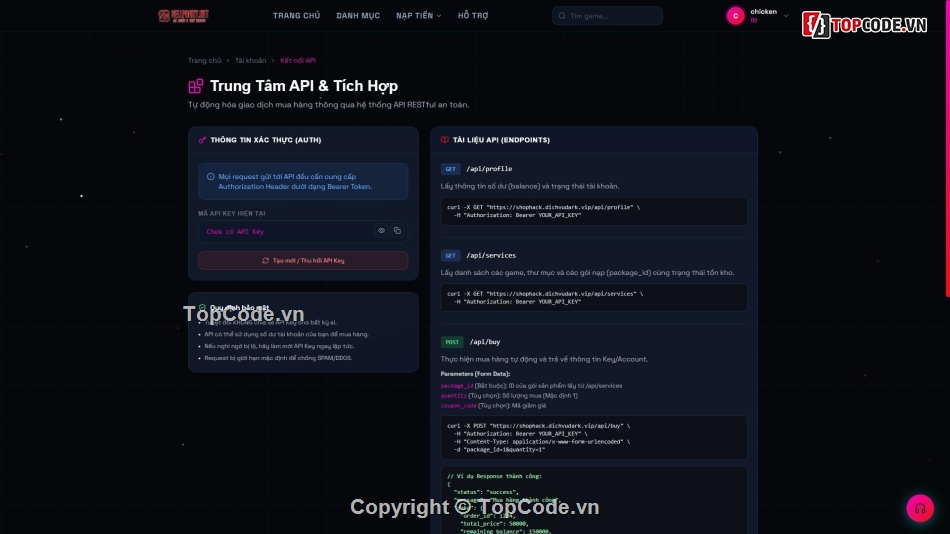Click the /api/services endpoint path text
950x534 pixels.
[x=491, y=256]
